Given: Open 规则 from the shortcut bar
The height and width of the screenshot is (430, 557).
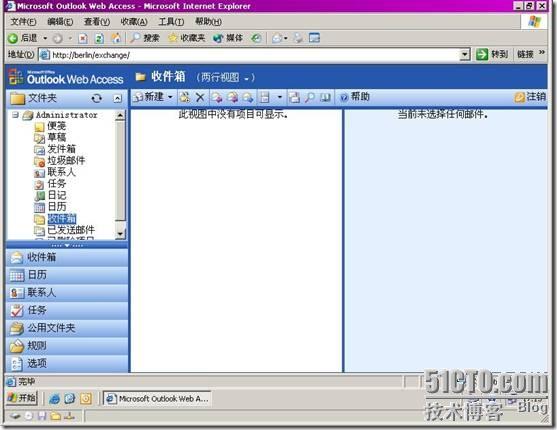Looking at the screenshot, I should point(67,346).
